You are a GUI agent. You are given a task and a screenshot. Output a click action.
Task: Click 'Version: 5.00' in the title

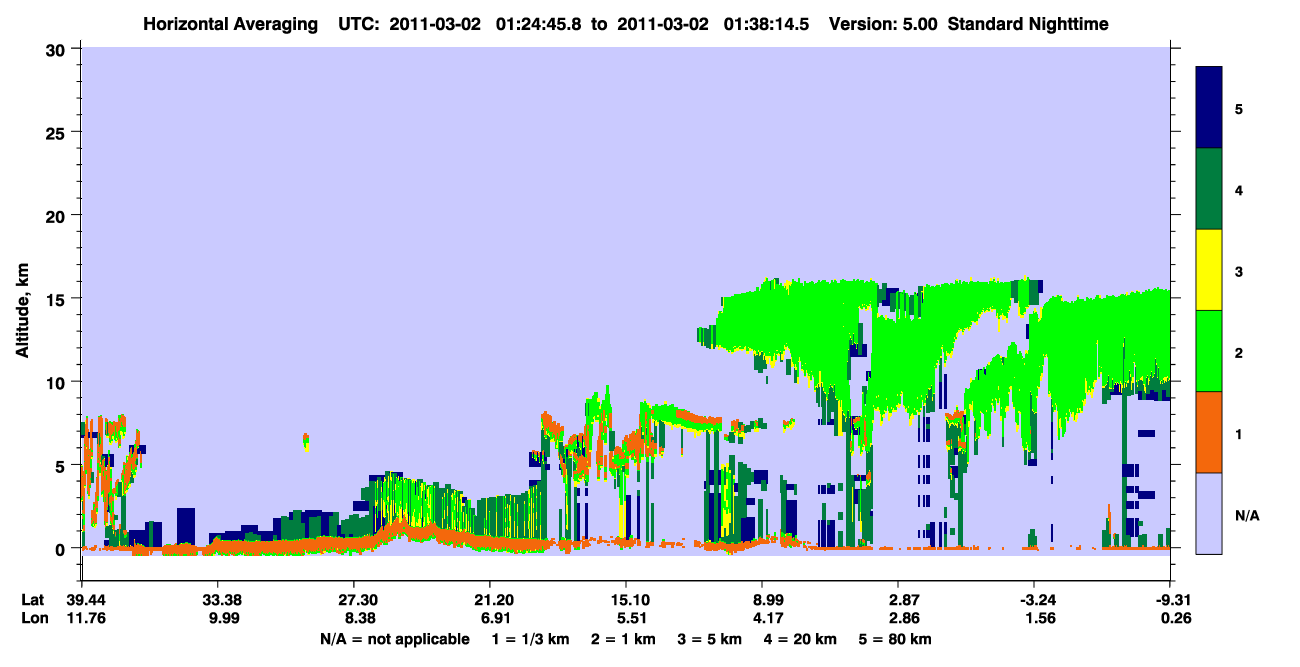tap(882, 23)
